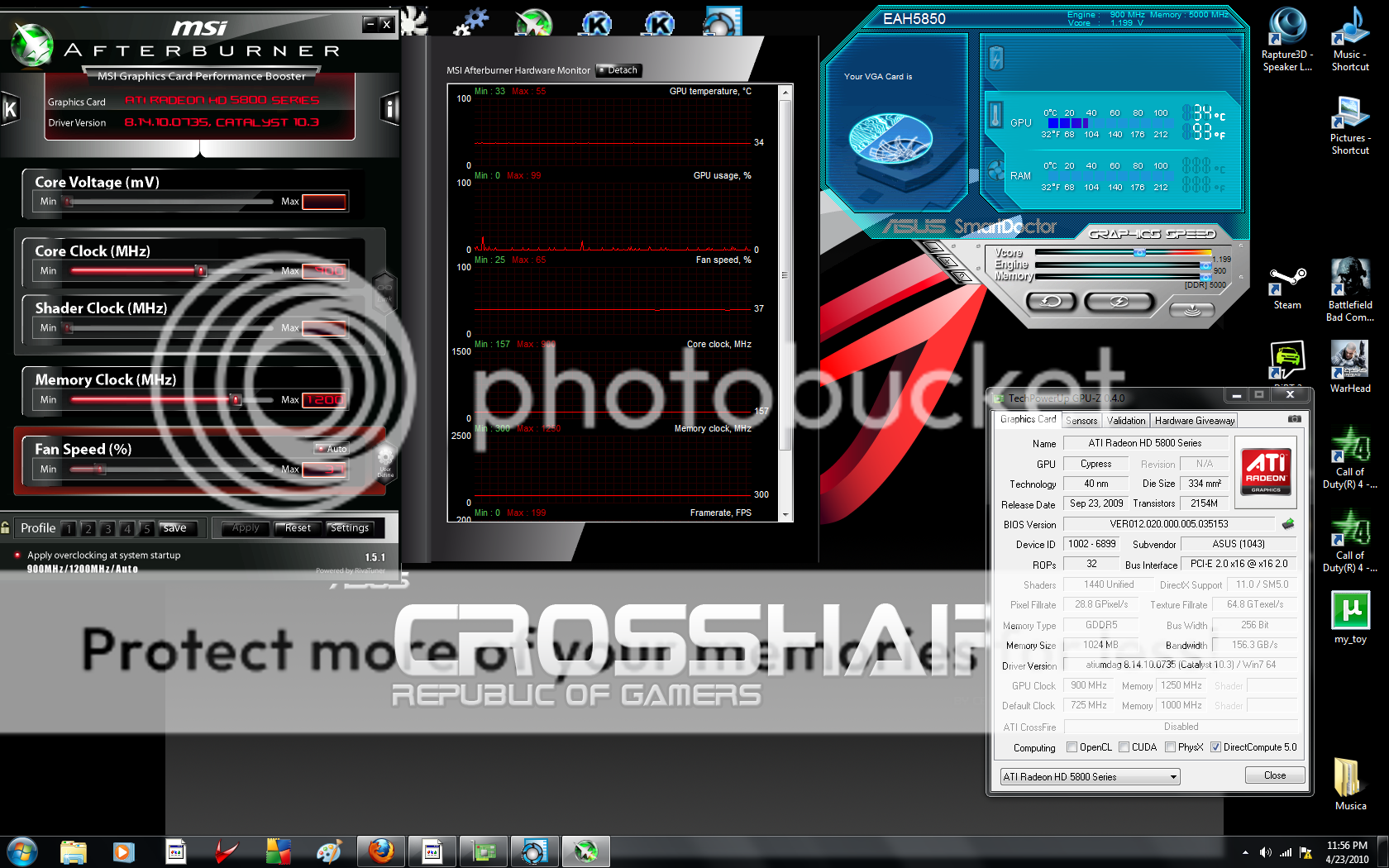Open GPU-Z graphics card selection dropdown

(1090, 777)
